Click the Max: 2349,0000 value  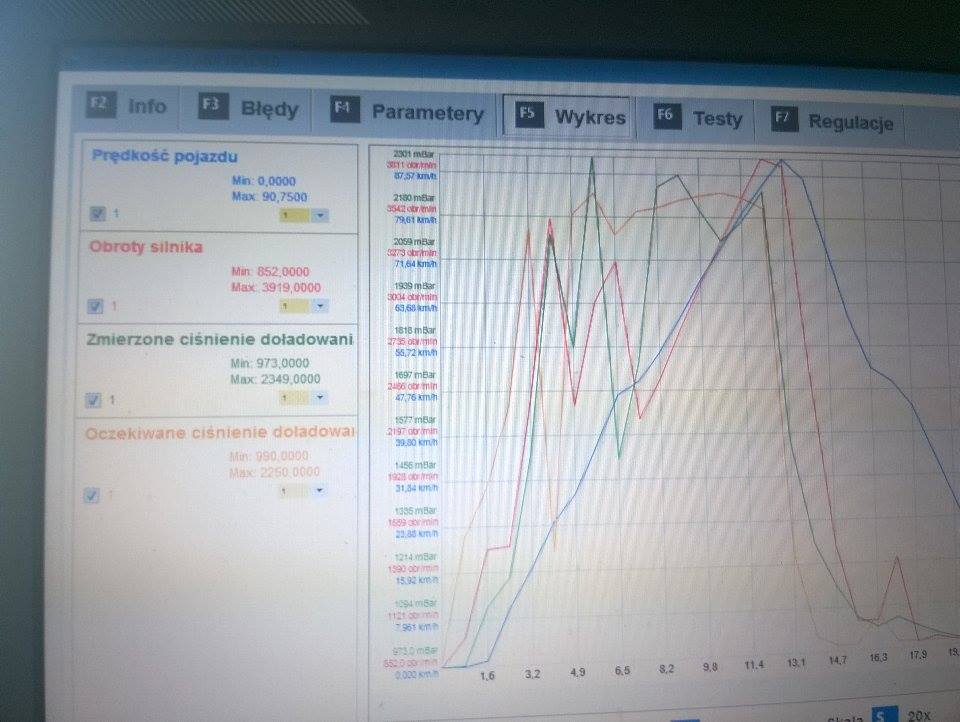point(275,380)
